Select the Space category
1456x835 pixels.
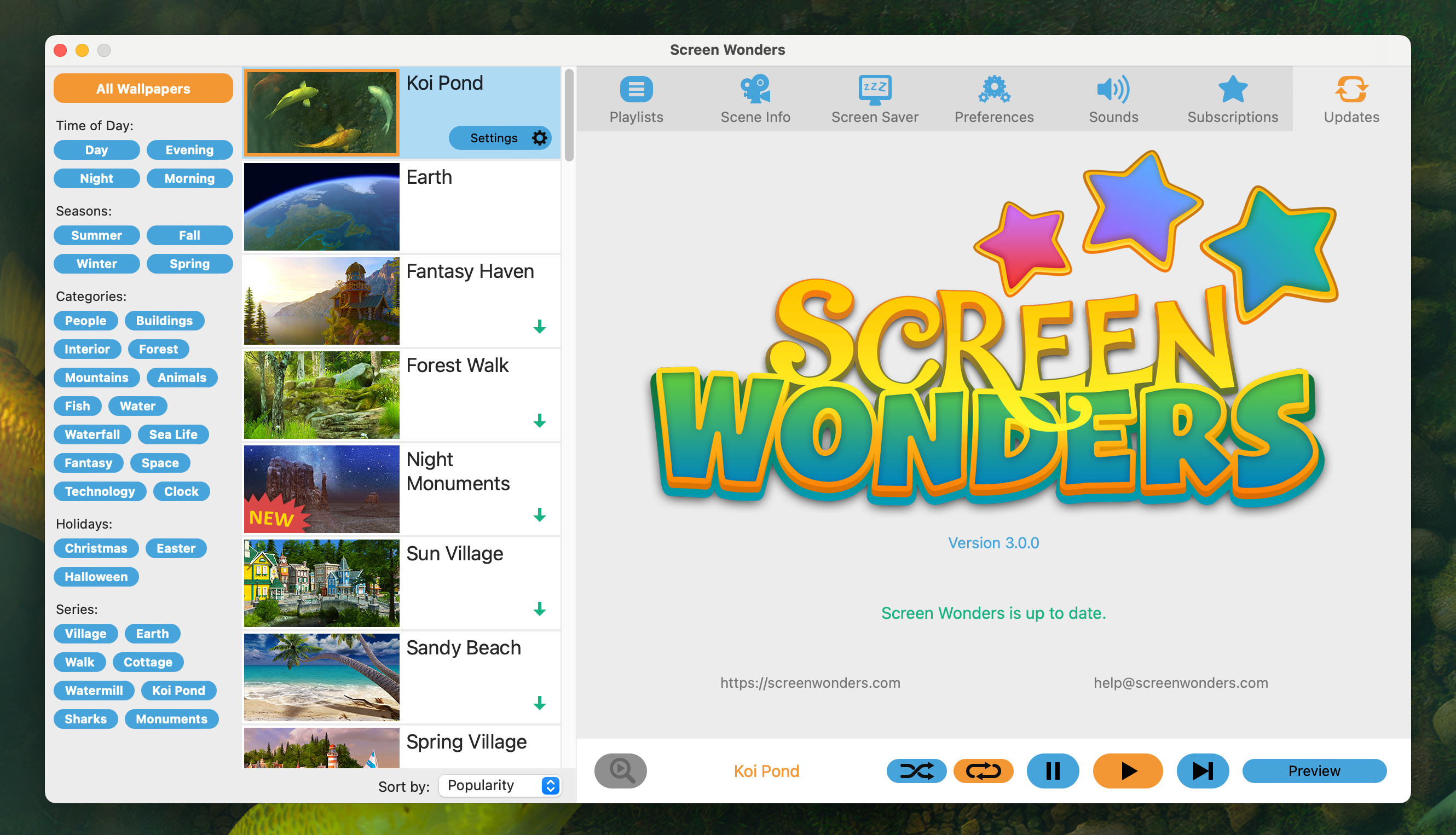(x=160, y=463)
